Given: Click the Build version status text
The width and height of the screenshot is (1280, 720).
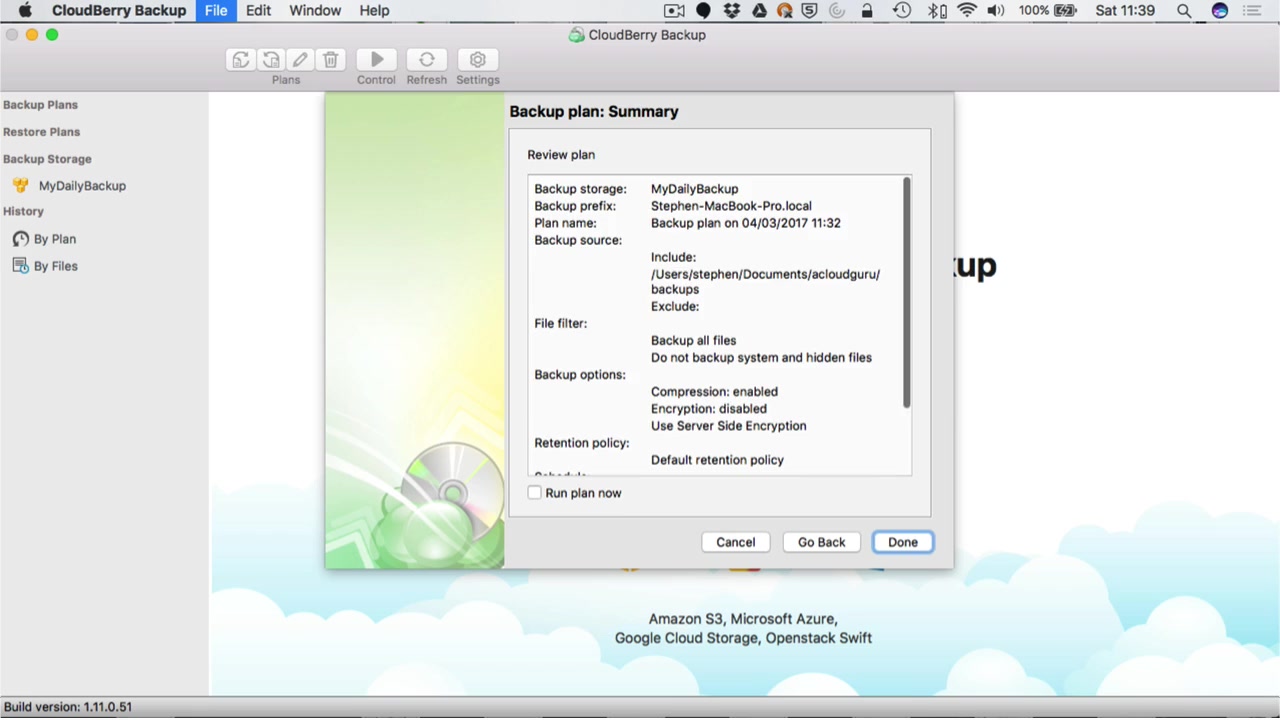Looking at the screenshot, I should point(68,707).
